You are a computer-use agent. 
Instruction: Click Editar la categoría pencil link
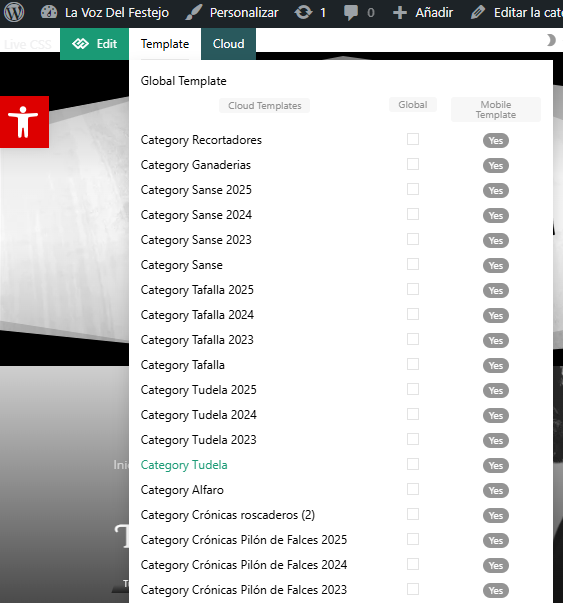(x=516, y=13)
